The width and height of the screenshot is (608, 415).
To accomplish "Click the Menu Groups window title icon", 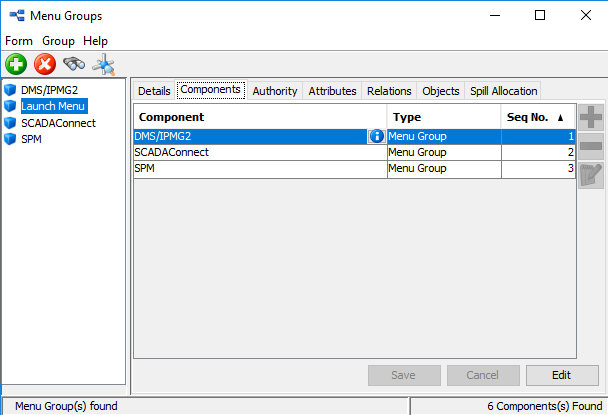I will click(17, 16).
